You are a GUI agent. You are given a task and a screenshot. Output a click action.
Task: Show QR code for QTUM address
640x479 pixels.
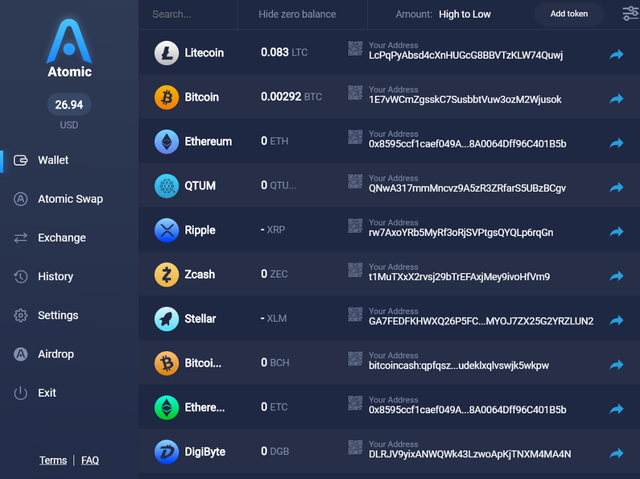coord(355,181)
